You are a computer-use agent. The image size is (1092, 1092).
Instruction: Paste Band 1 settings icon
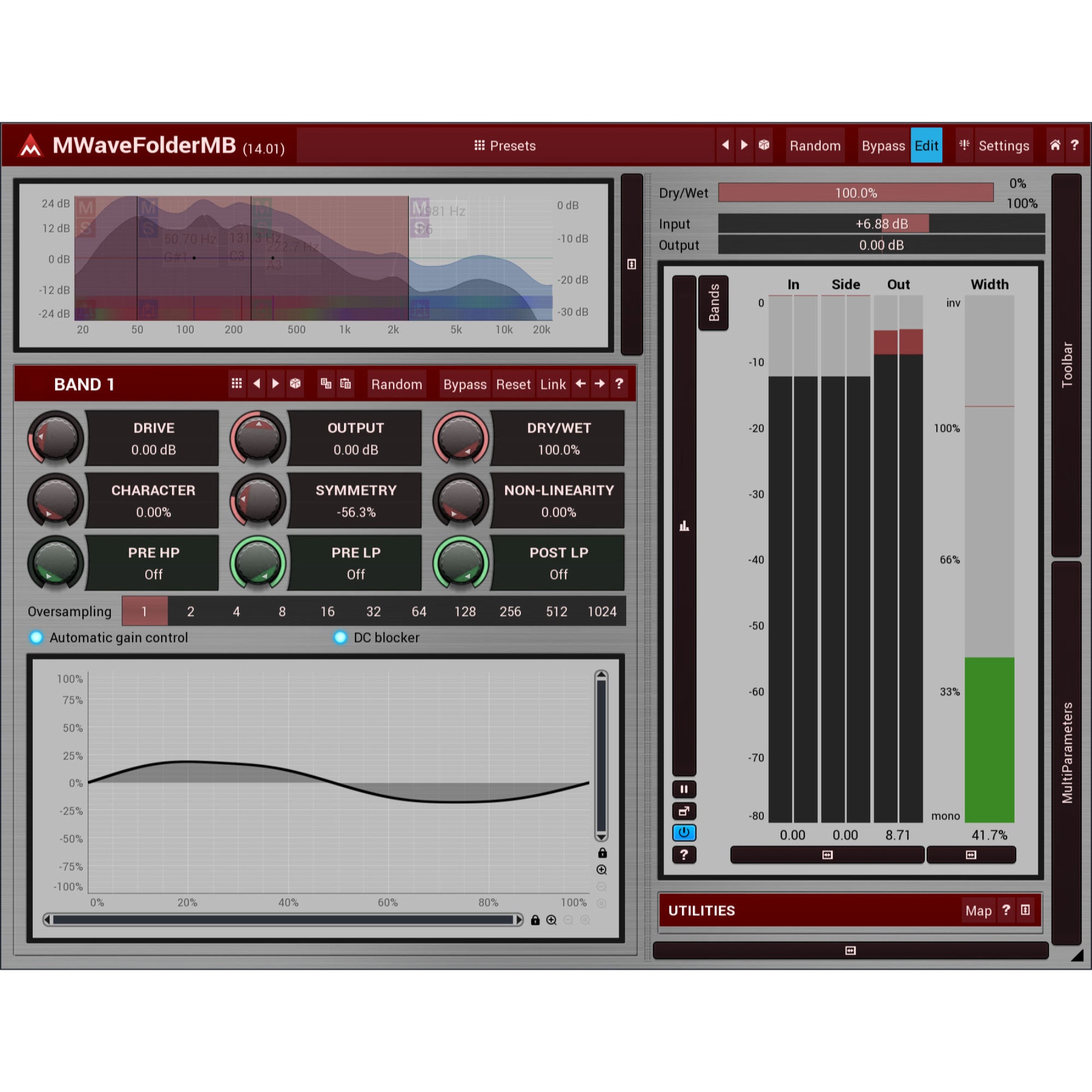point(346,384)
